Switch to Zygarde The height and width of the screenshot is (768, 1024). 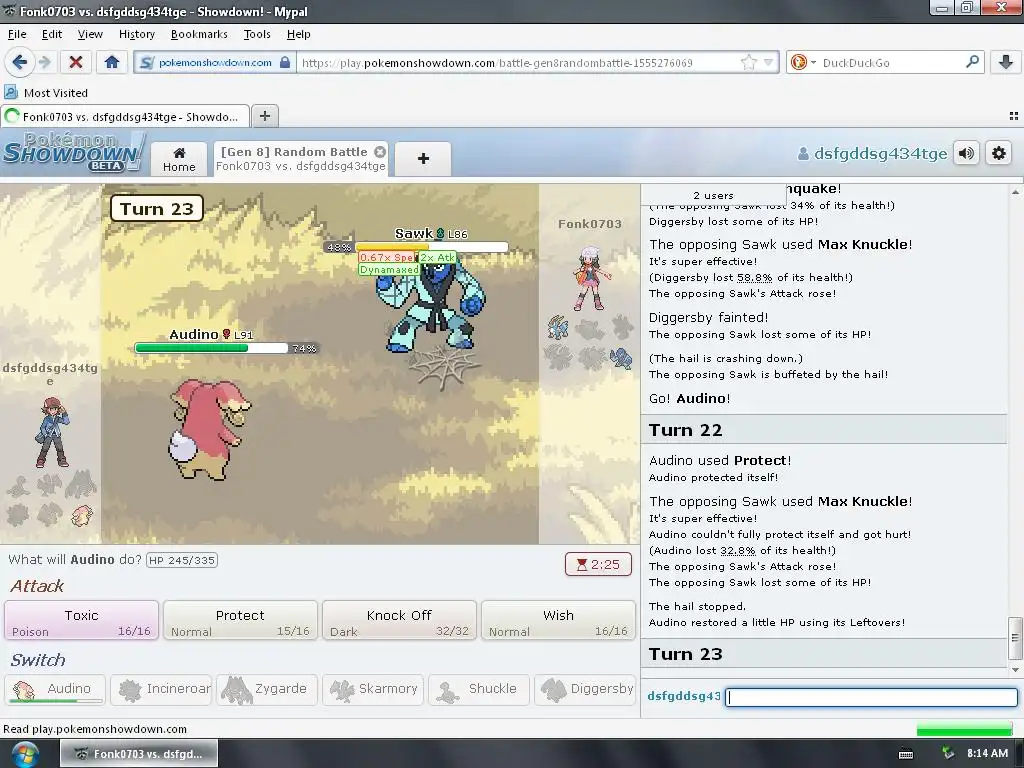[x=266, y=690]
